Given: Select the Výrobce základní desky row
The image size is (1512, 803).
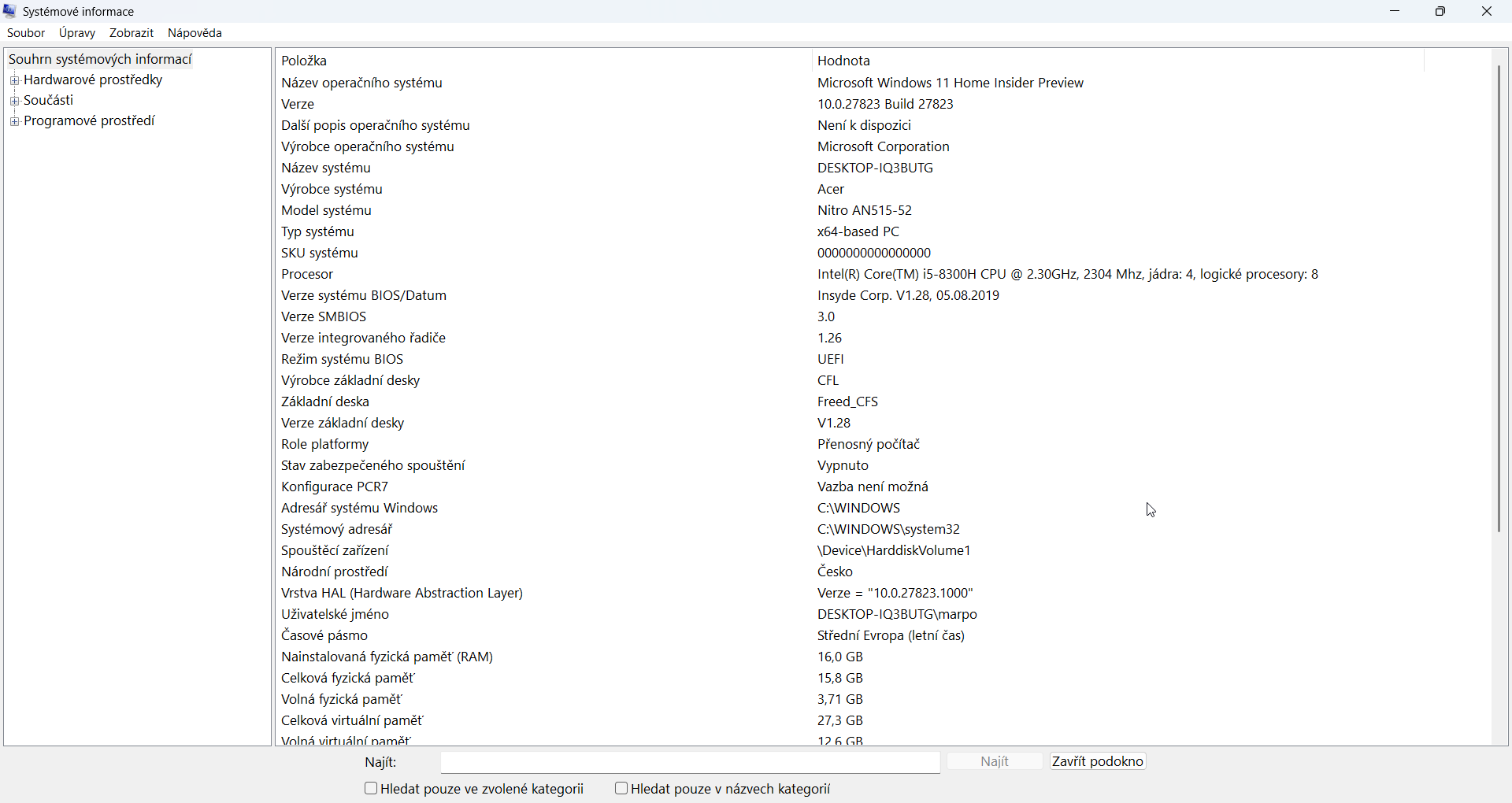Looking at the screenshot, I should point(850,380).
